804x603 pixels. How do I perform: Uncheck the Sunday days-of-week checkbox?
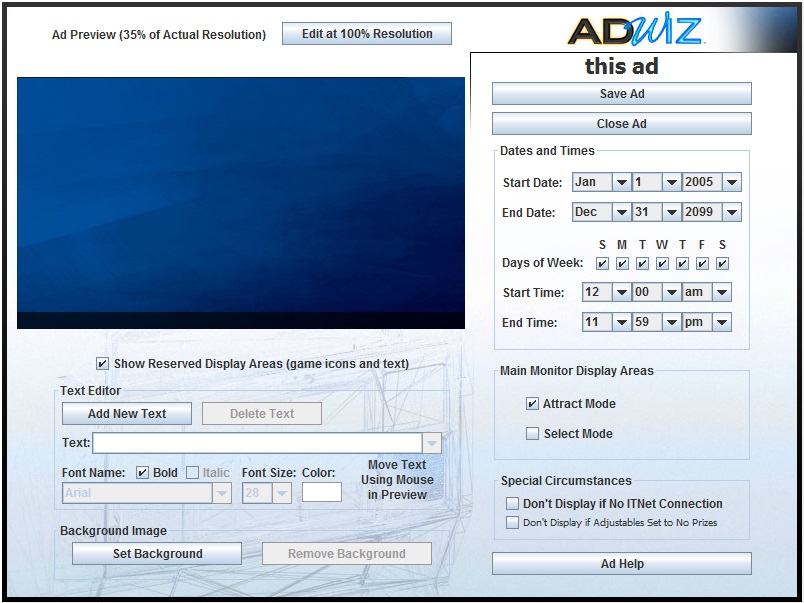[602, 264]
